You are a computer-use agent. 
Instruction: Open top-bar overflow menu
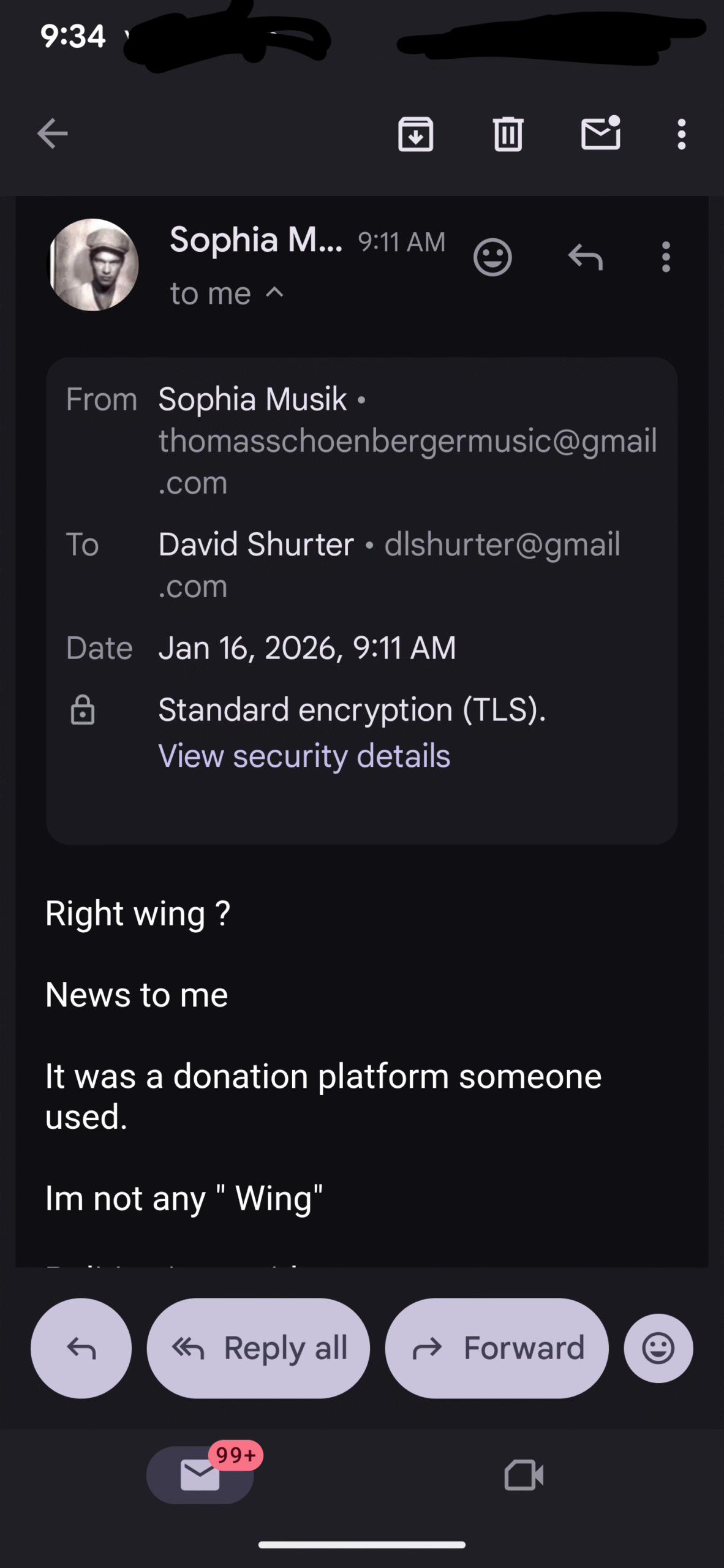(681, 134)
